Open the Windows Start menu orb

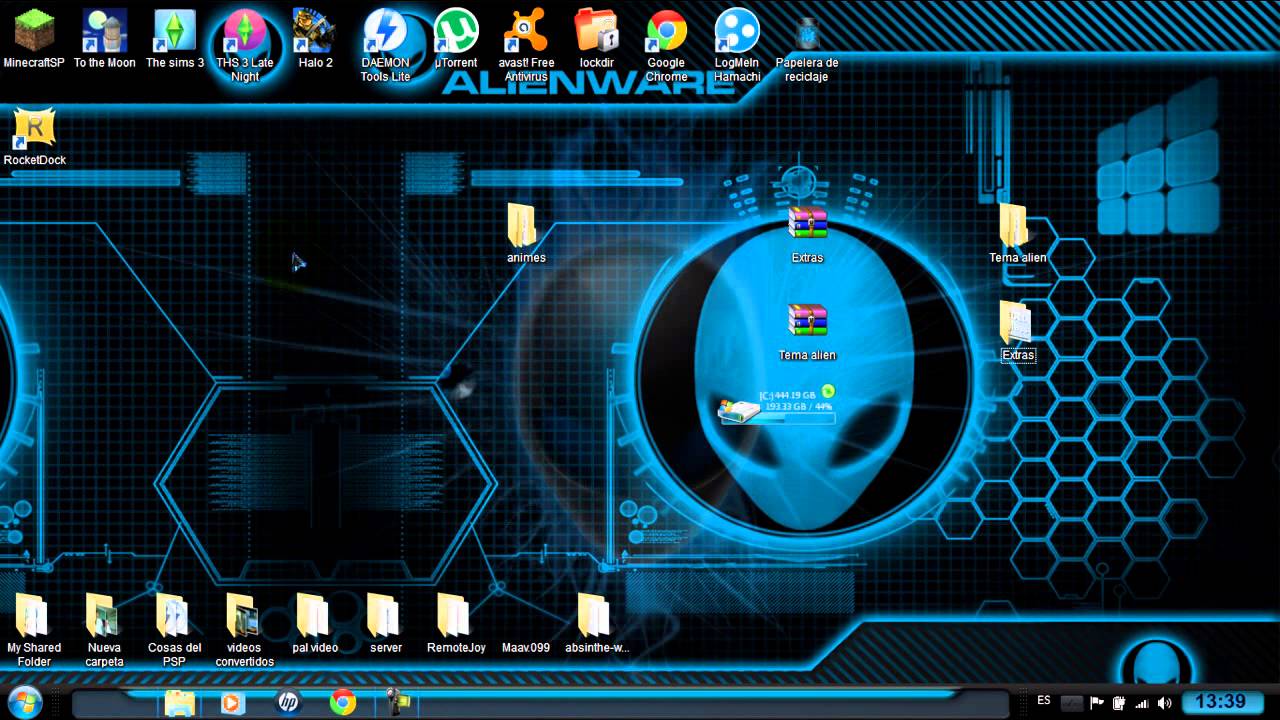pos(24,701)
